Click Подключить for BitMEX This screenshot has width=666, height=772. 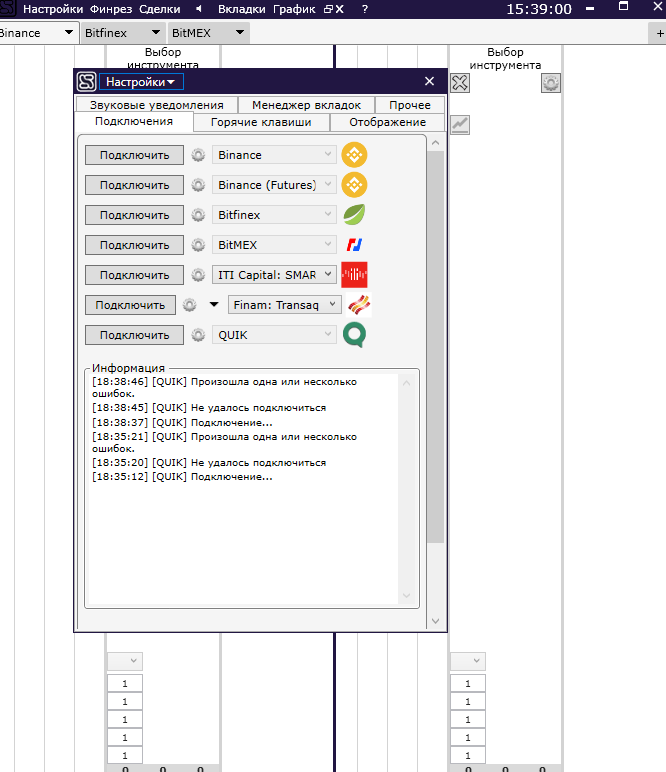coord(134,245)
